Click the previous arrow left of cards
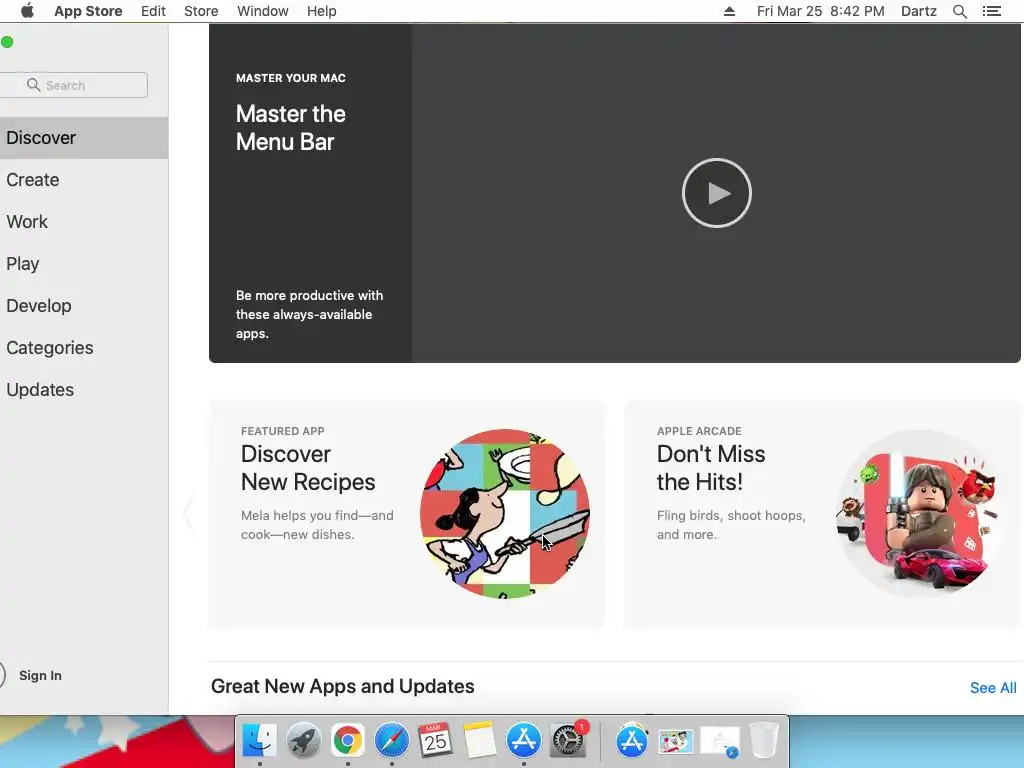 pos(189,514)
